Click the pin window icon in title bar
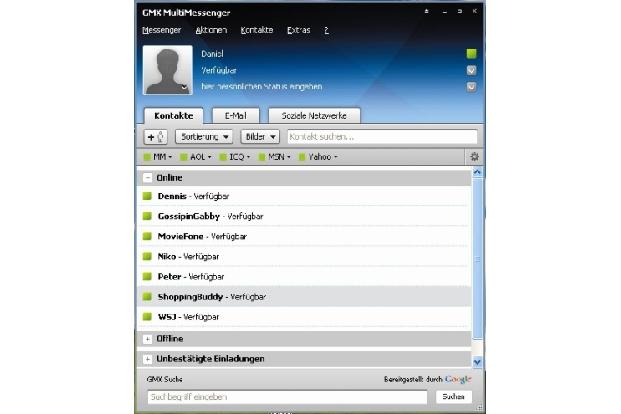The height and width of the screenshot is (414, 621). point(427,11)
